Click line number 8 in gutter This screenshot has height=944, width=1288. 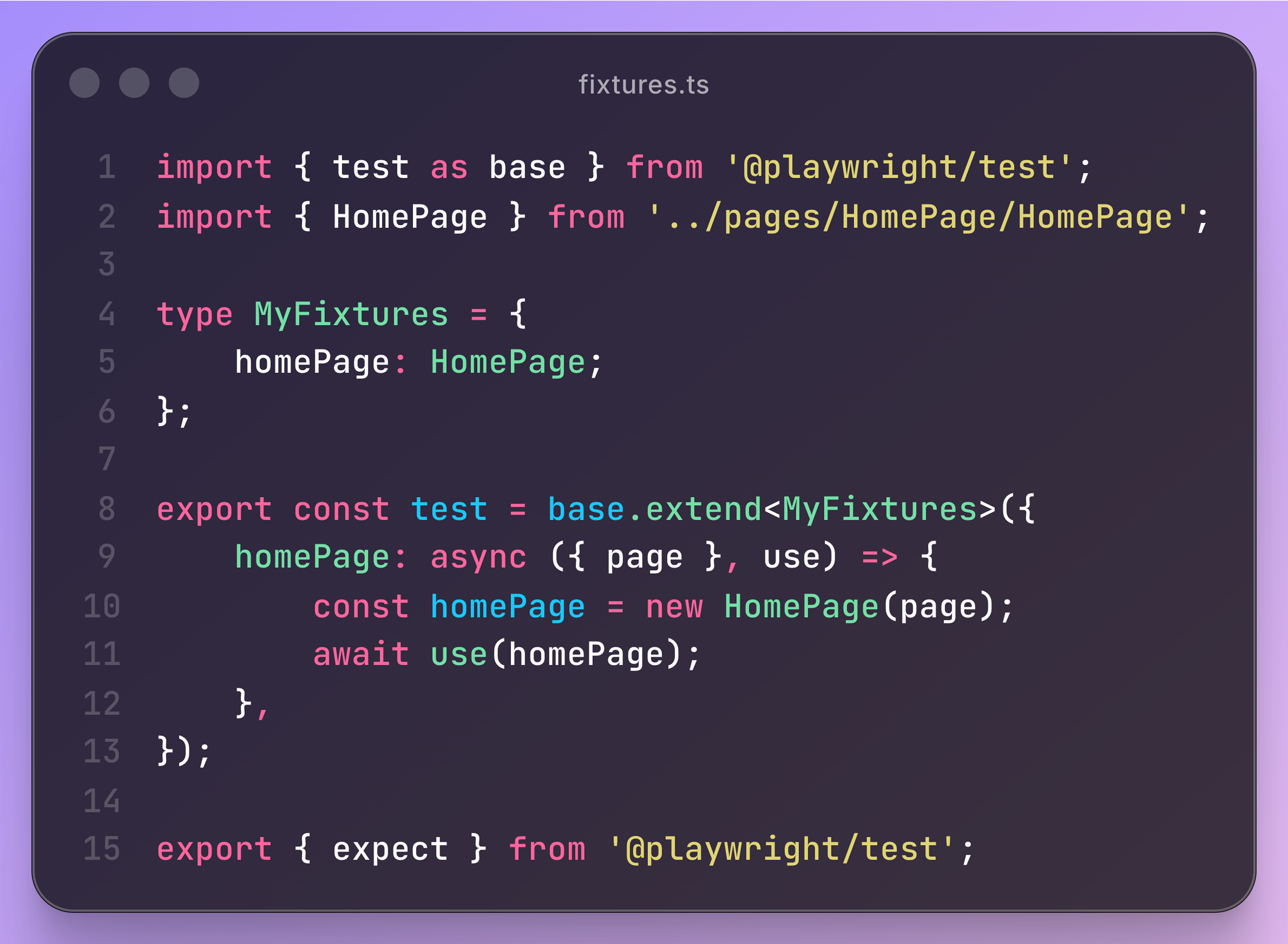(107, 509)
